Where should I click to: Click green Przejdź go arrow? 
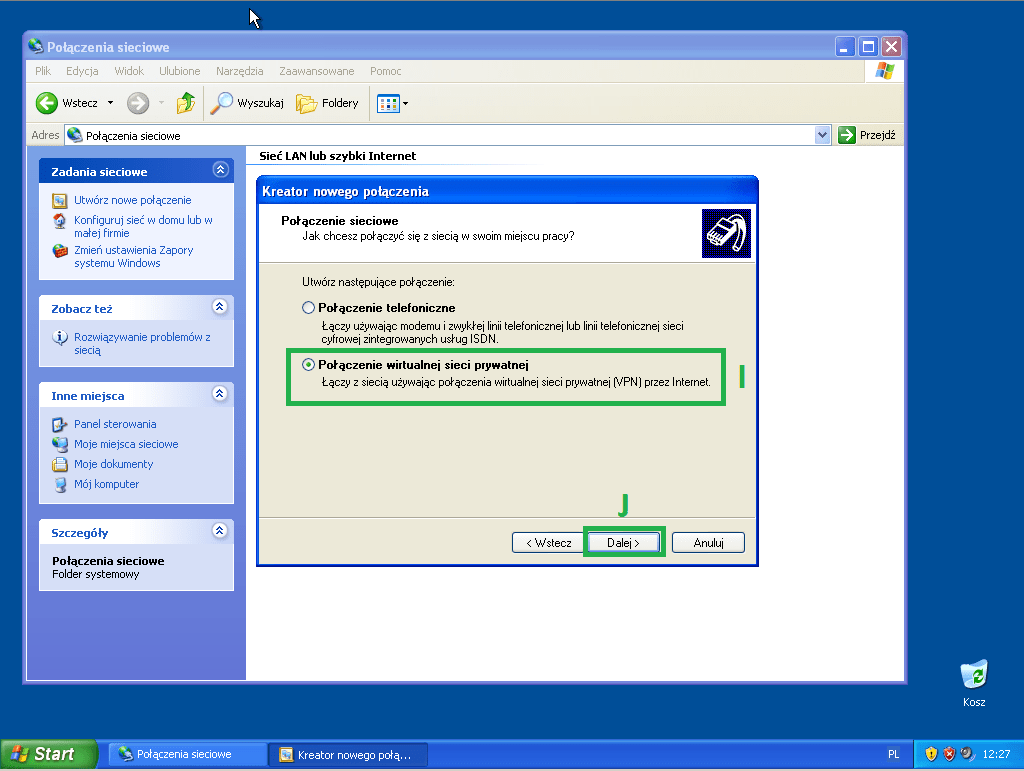point(846,135)
